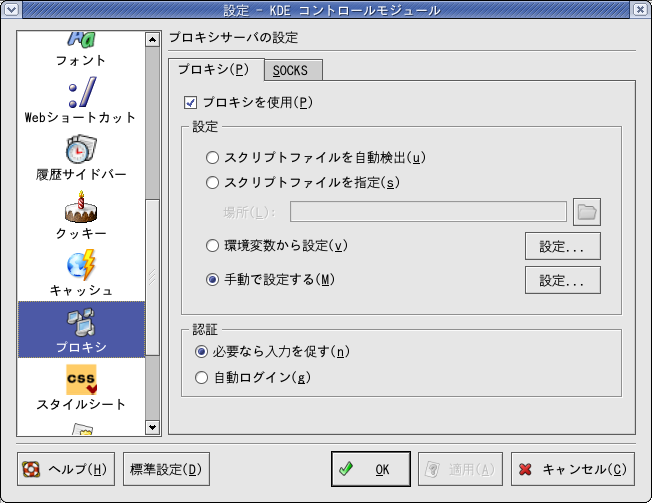The image size is (652, 503).
Task: Click the ヘルプ(H) button
Action: click(x=66, y=469)
